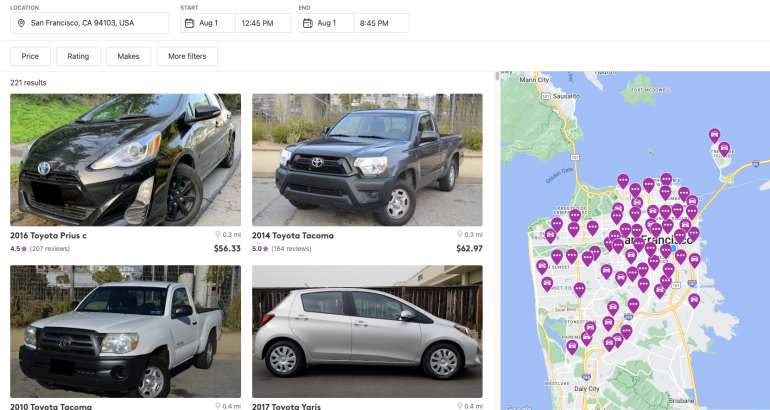The width and height of the screenshot is (770, 410).
Task: View the white 2010 Tacoma photo
Action: pyautogui.click(x=125, y=332)
